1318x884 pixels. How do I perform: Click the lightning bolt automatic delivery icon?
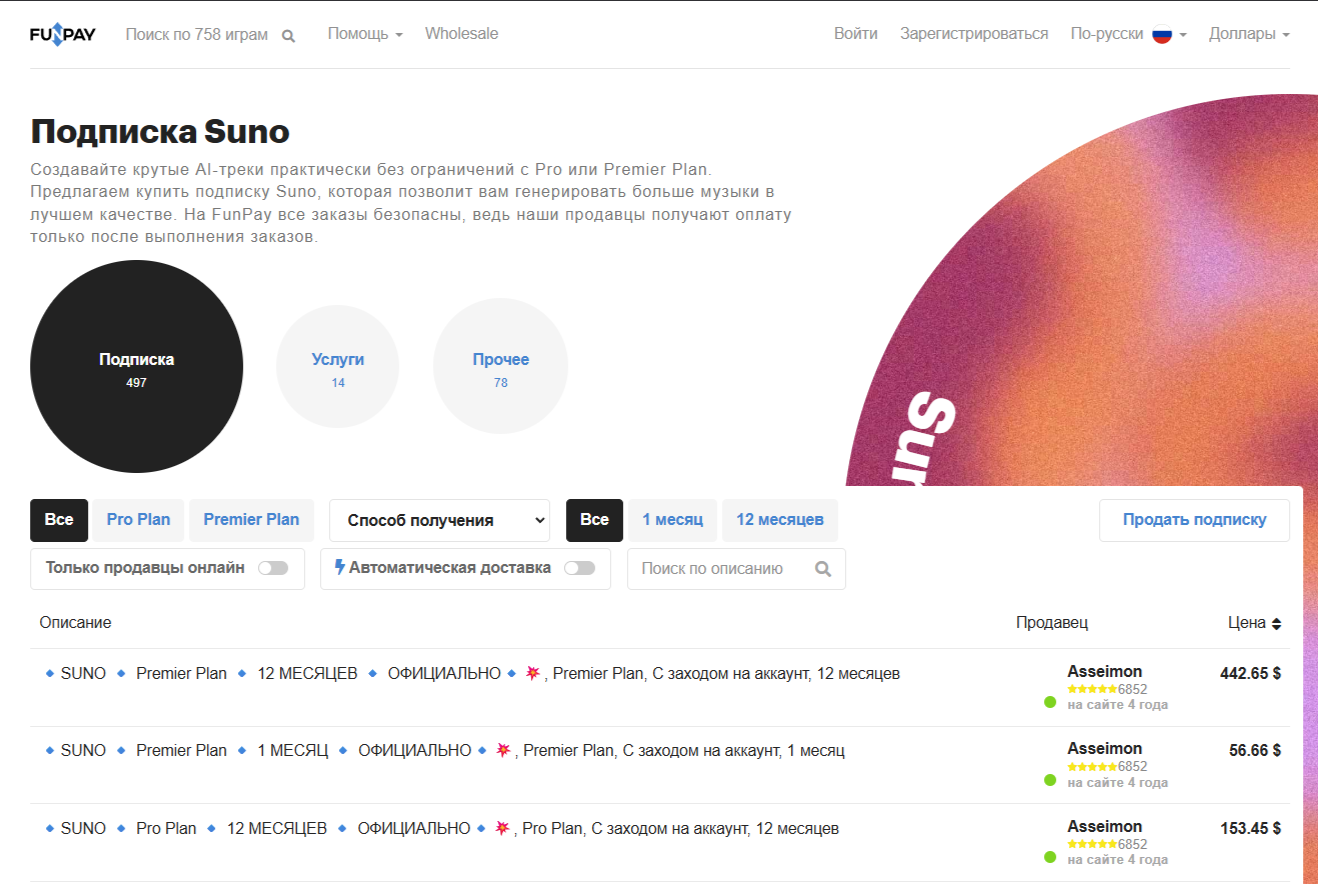coord(340,567)
